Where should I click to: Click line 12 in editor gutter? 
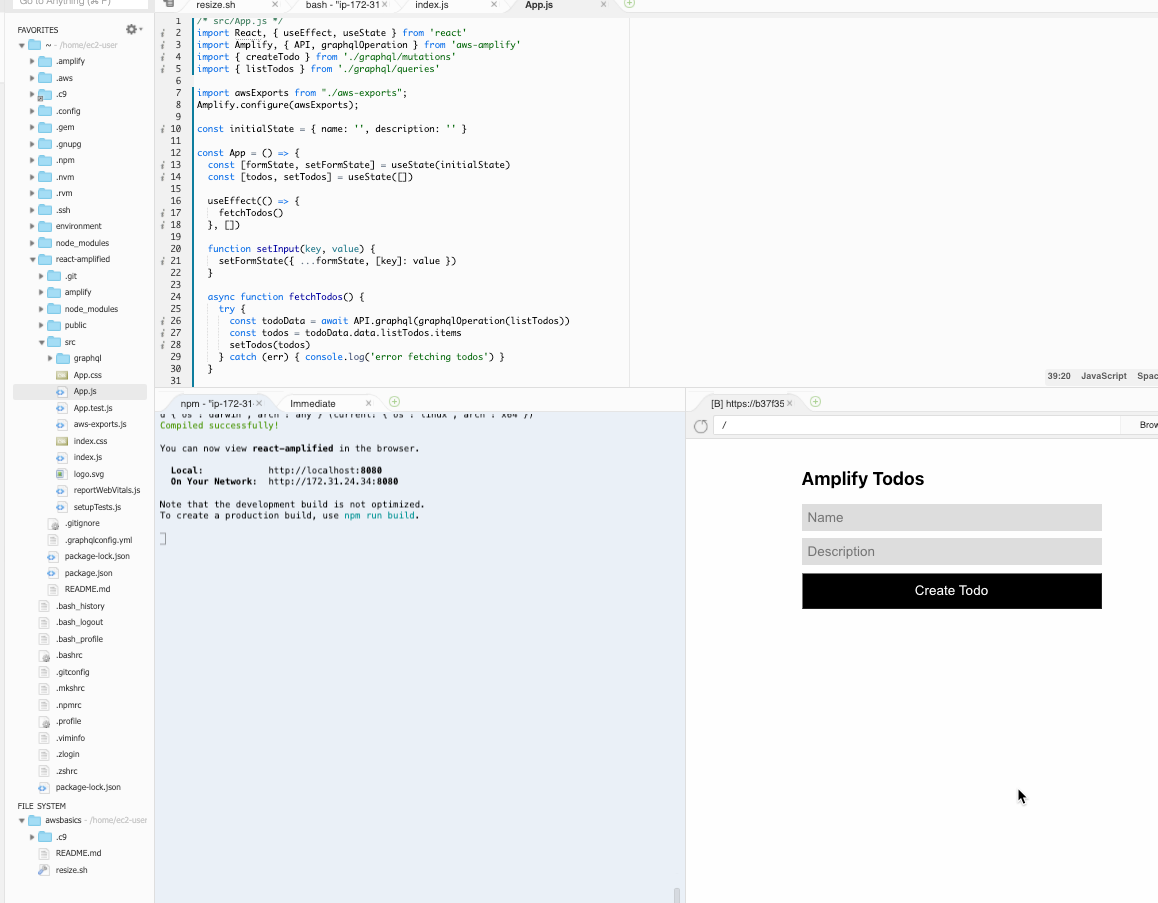coord(176,153)
